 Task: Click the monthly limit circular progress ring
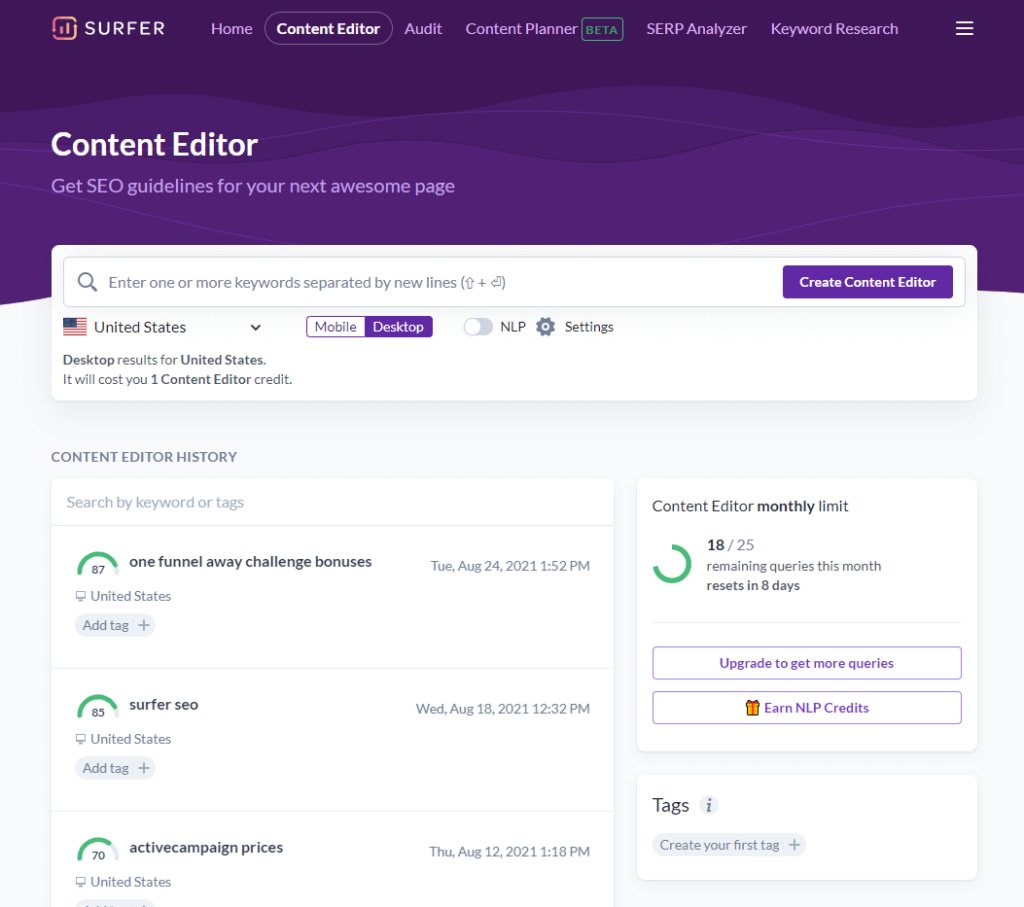click(672, 564)
